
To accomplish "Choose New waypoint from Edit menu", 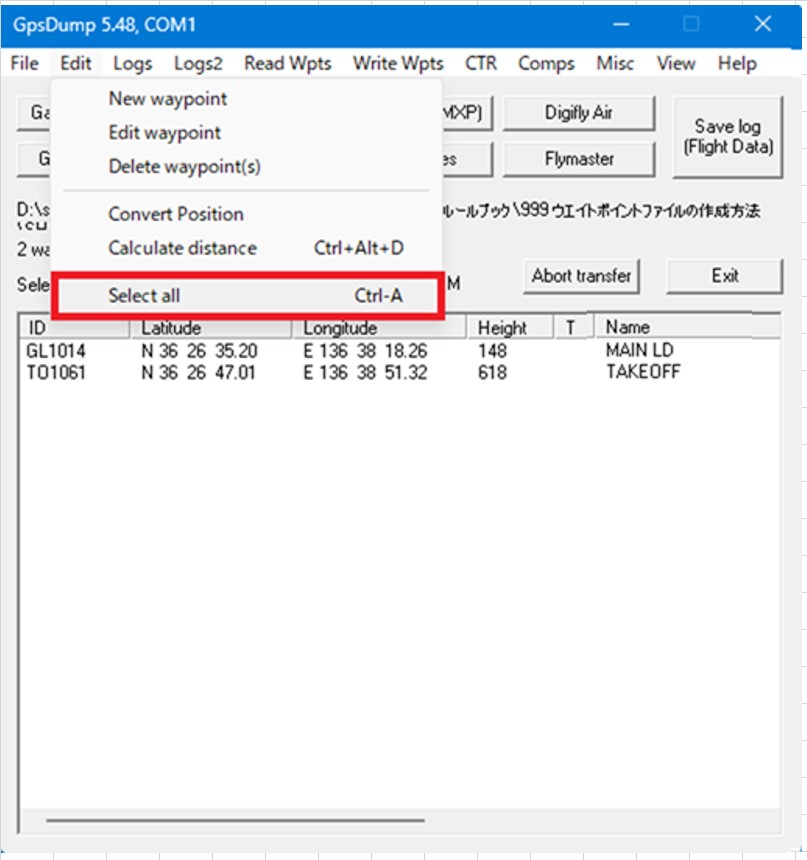I will [x=167, y=99].
